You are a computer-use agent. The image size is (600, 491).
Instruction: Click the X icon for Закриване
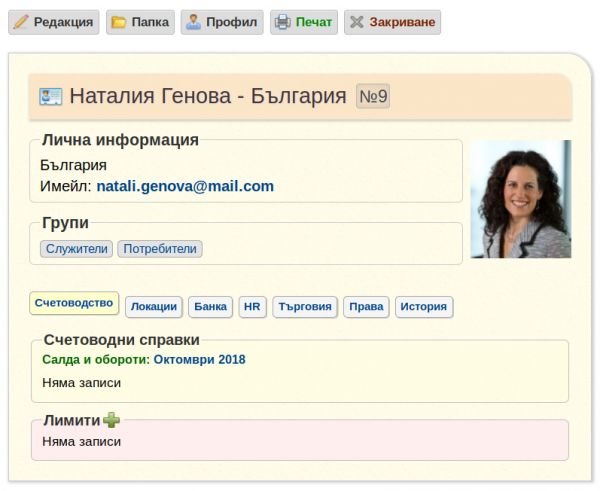pos(357,22)
